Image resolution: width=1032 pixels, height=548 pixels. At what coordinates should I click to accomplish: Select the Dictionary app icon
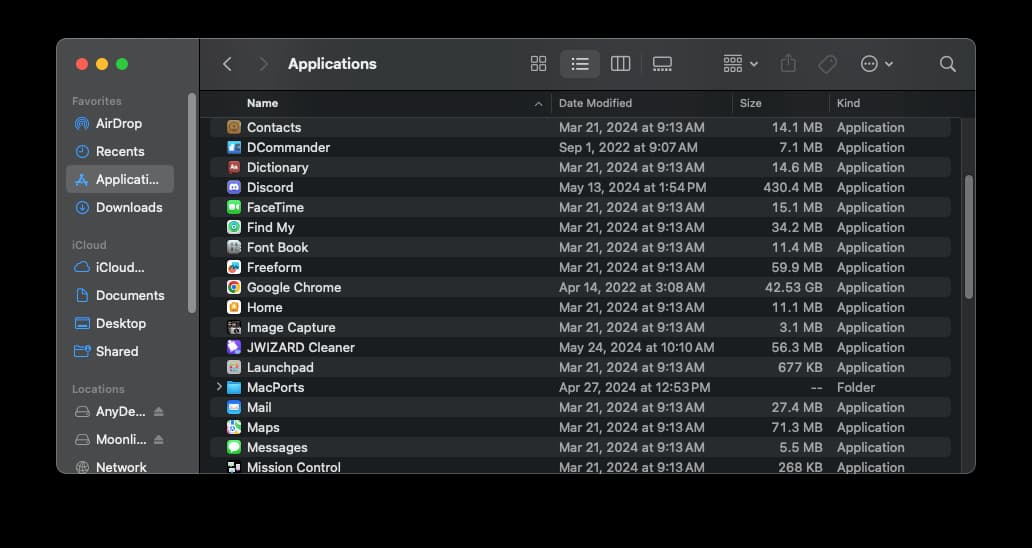234,167
